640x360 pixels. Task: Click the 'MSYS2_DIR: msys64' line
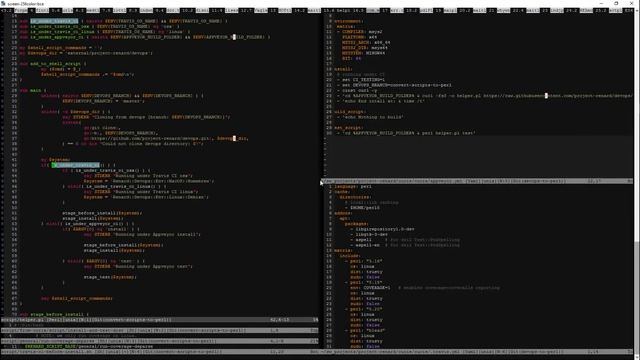pos(364,47)
